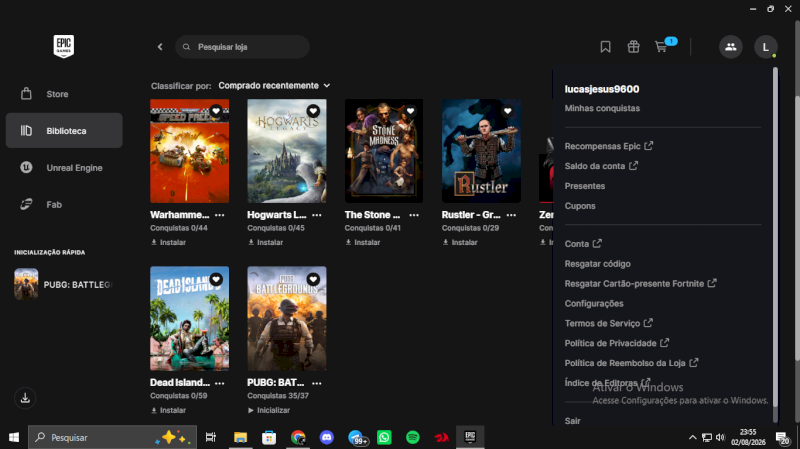Screen dimensions: 800x449
Task: Open Recompensas Epic link
Action: [609, 146]
